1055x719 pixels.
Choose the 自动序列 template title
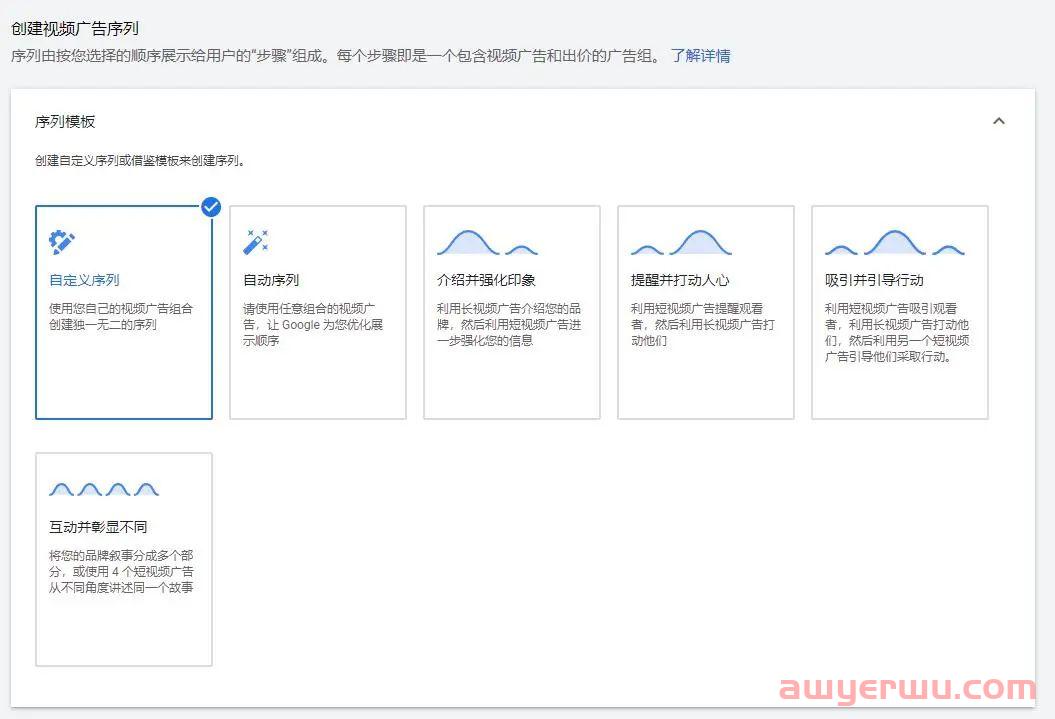[x=271, y=280]
